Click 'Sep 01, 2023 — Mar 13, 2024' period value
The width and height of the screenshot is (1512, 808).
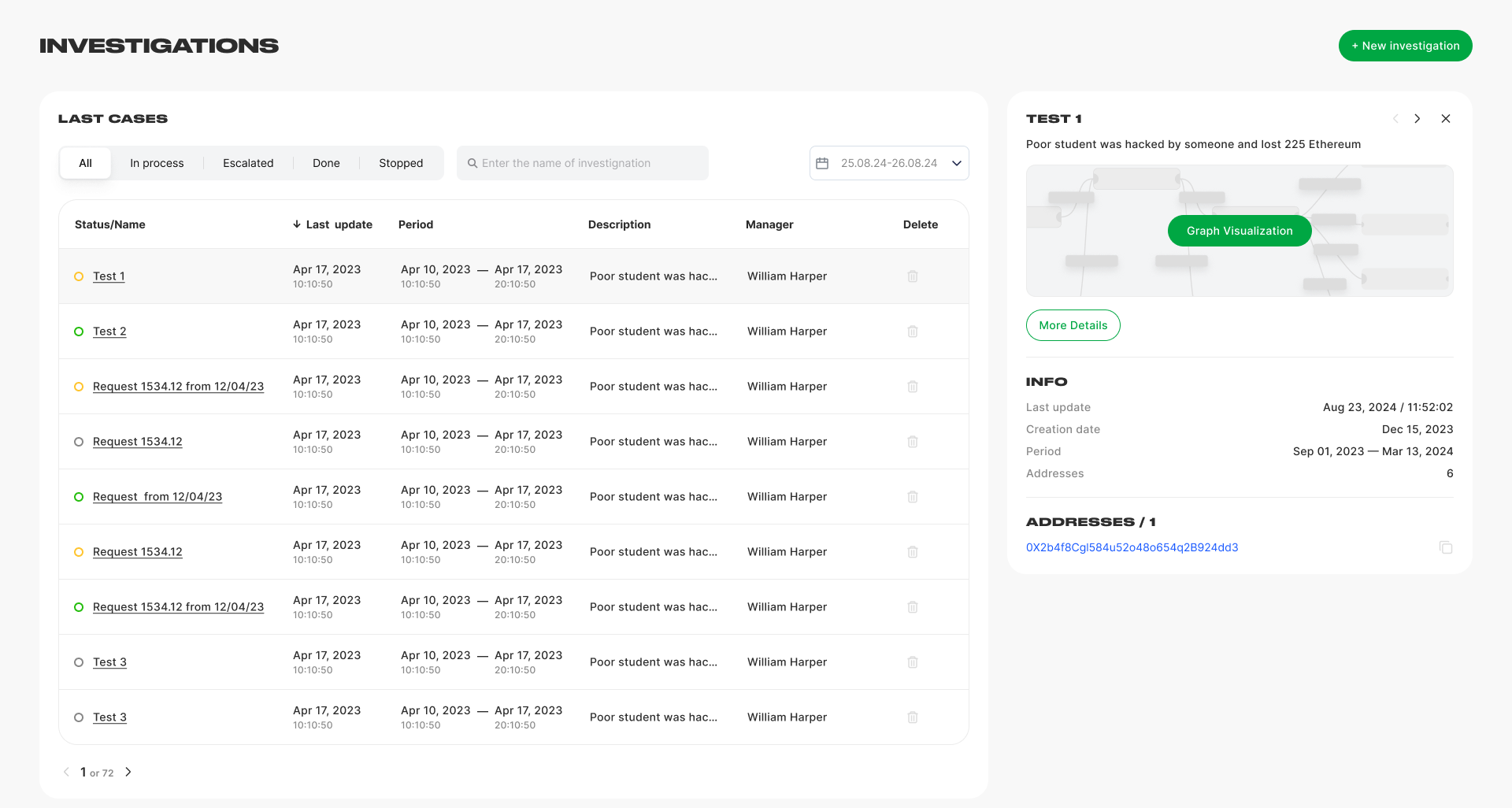pos(1373,451)
